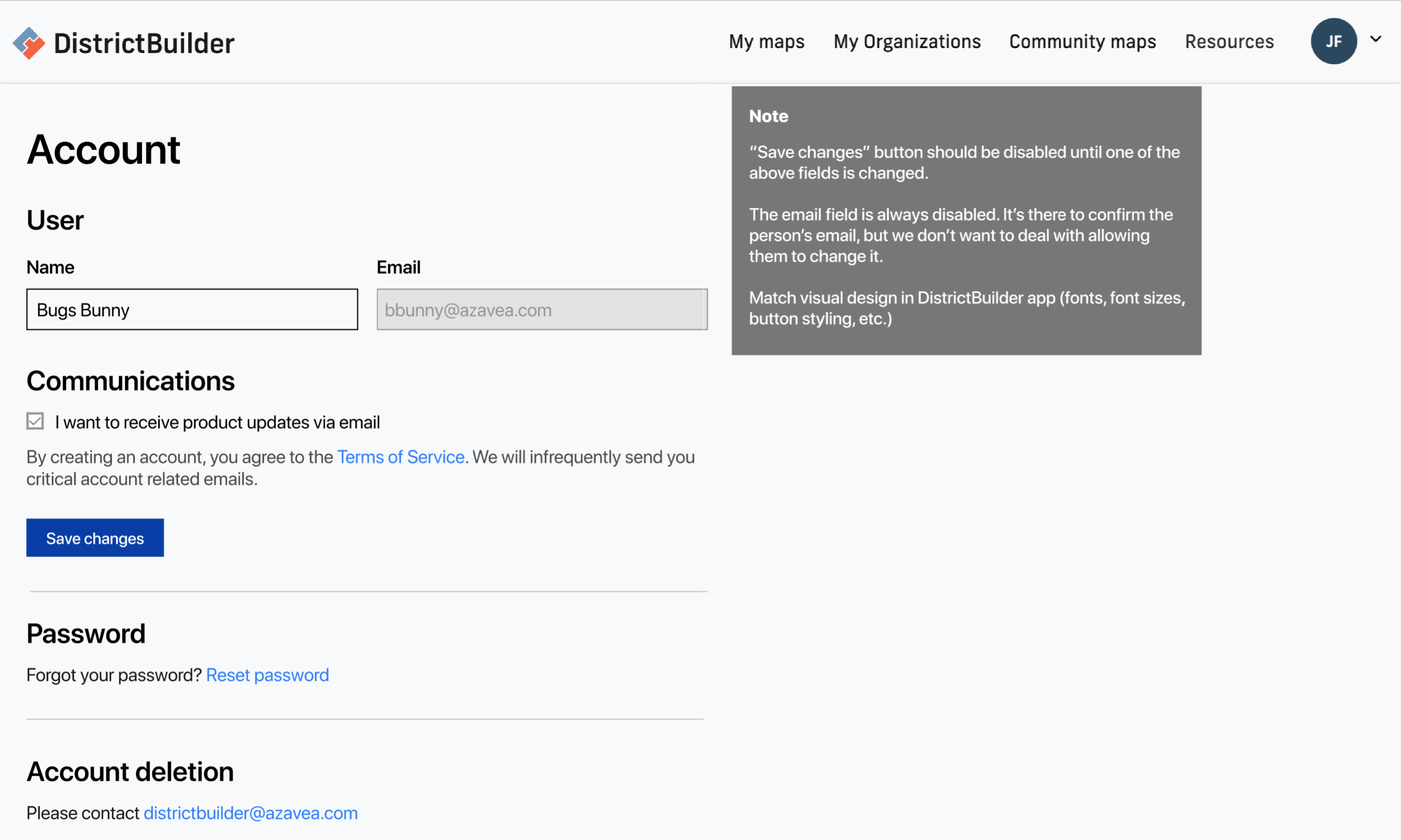Click the Save changes button

(x=94, y=538)
